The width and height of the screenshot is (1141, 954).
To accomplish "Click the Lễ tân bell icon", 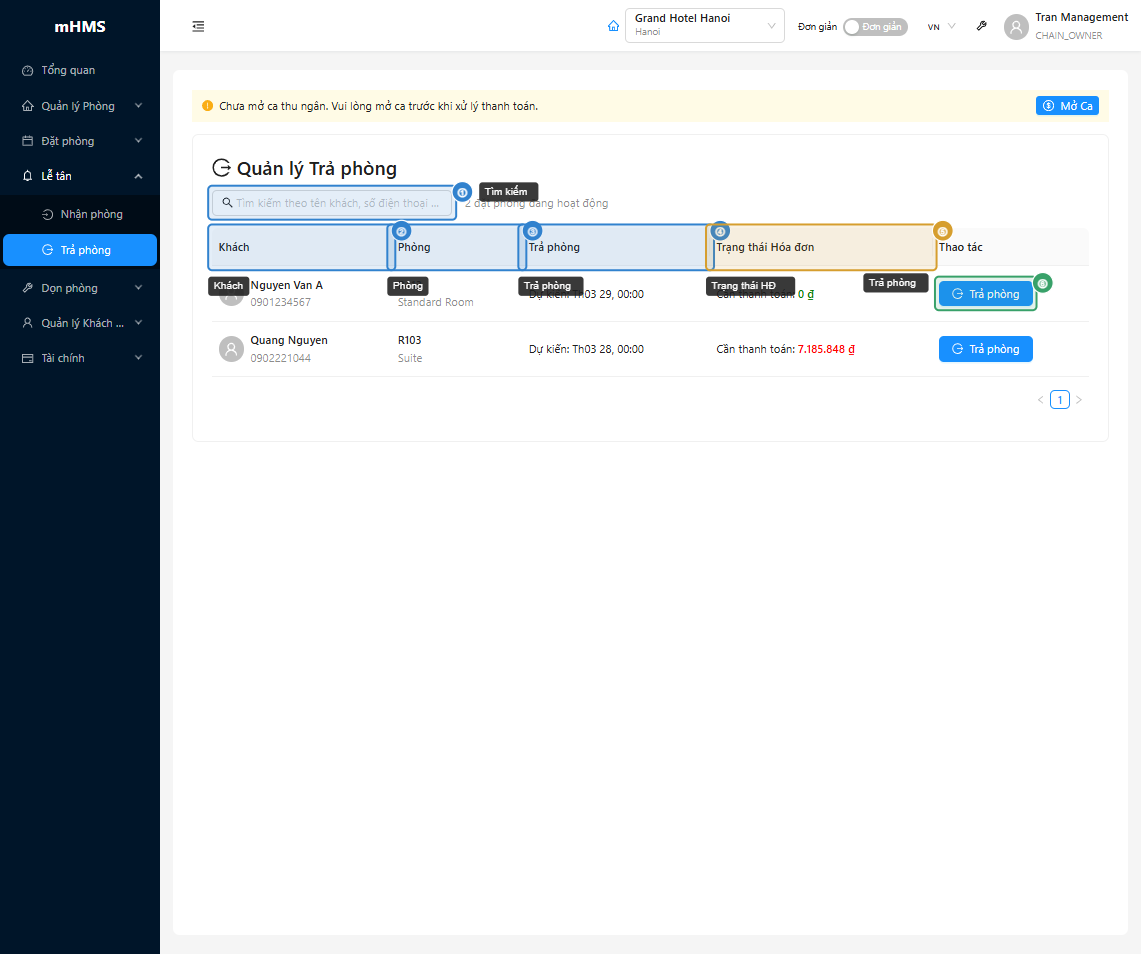I will click(28, 176).
